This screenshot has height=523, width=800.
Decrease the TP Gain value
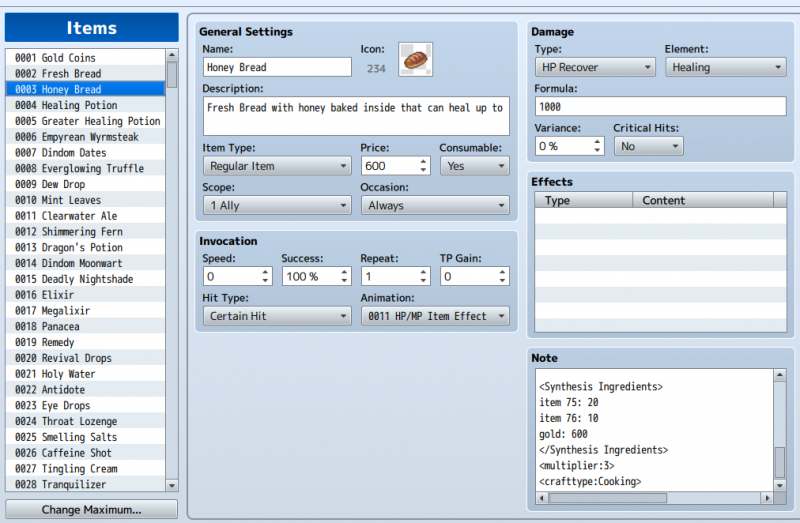503,281
